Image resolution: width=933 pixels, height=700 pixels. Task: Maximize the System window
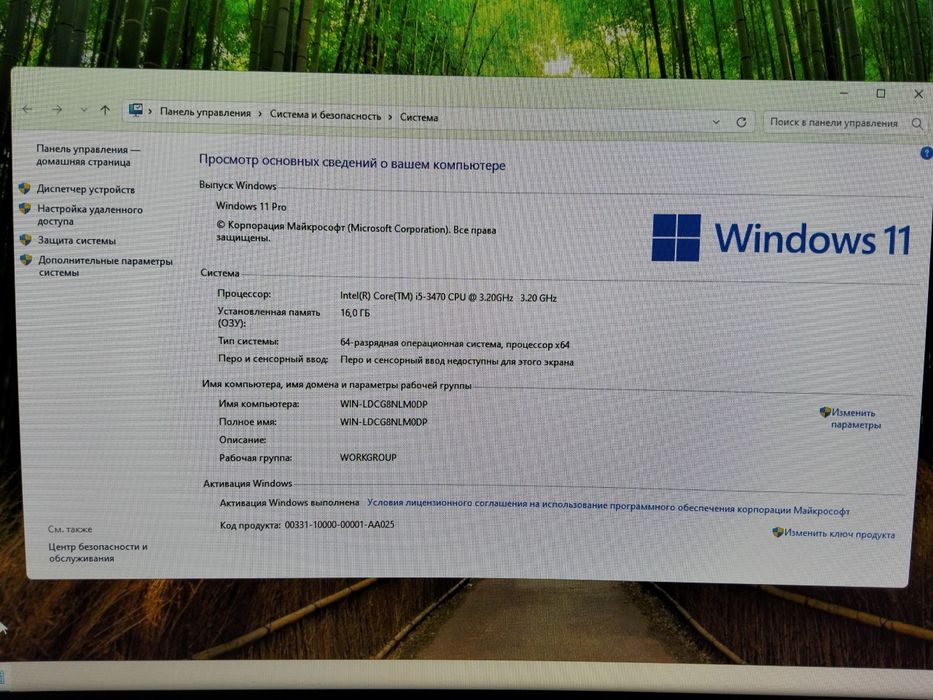point(881,93)
